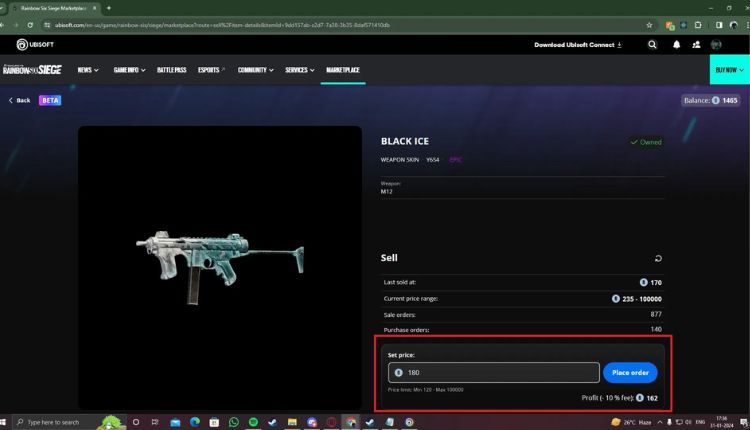Bookmark this page with the star icon
The width and height of the screenshot is (750, 430).
[x=649, y=25]
